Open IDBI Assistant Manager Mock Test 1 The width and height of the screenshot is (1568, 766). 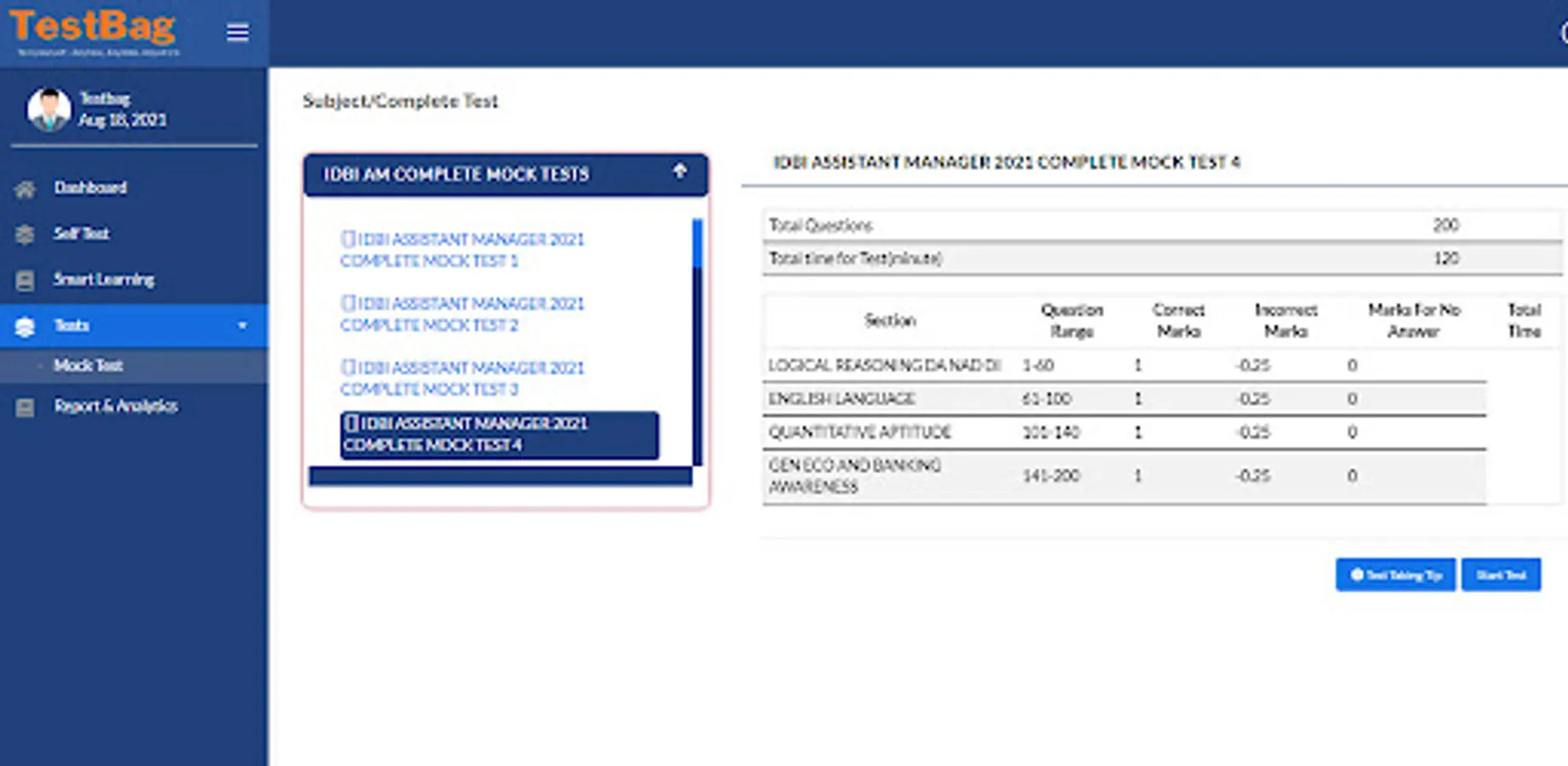tap(462, 250)
